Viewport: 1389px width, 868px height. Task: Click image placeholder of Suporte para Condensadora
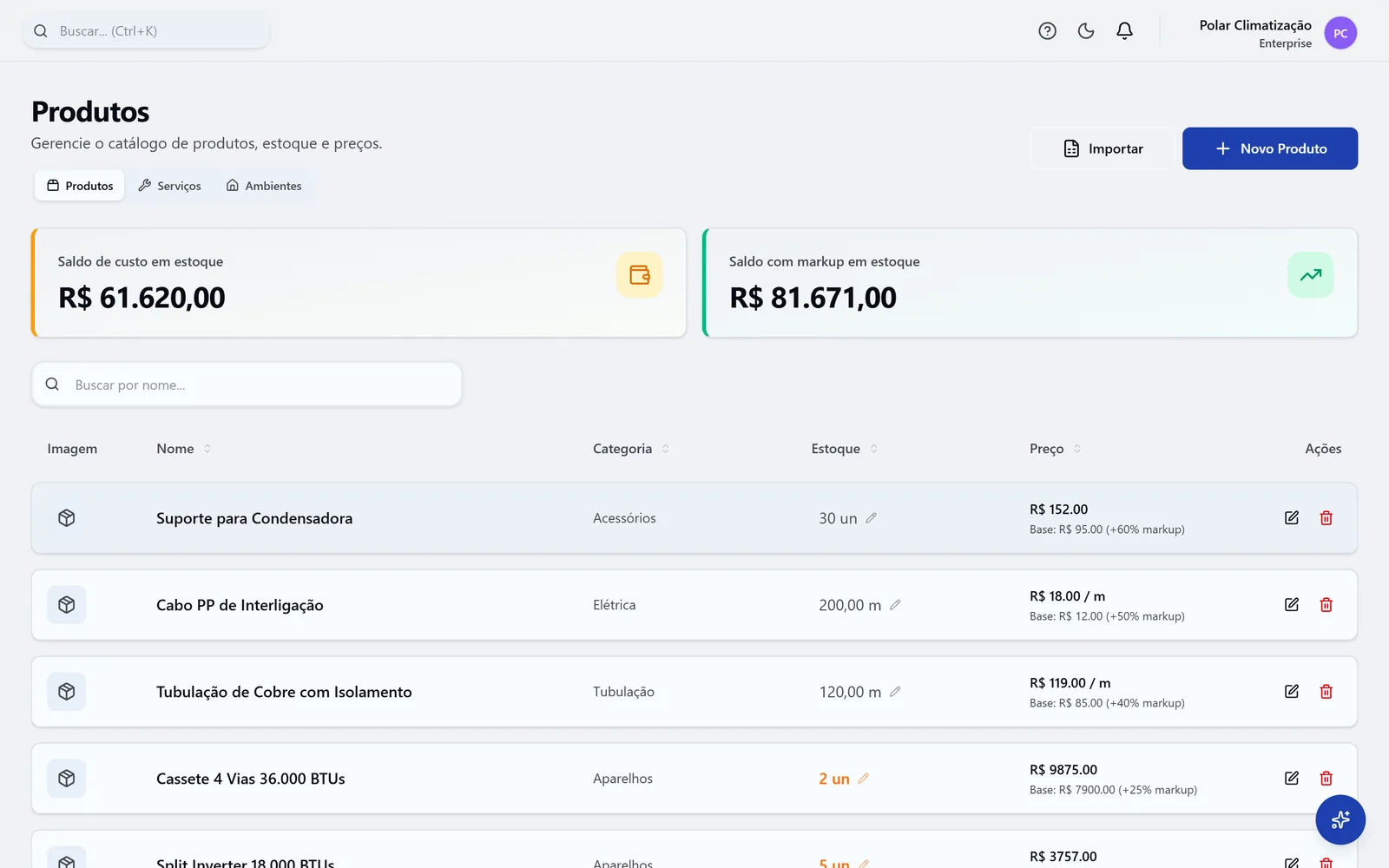coord(67,518)
